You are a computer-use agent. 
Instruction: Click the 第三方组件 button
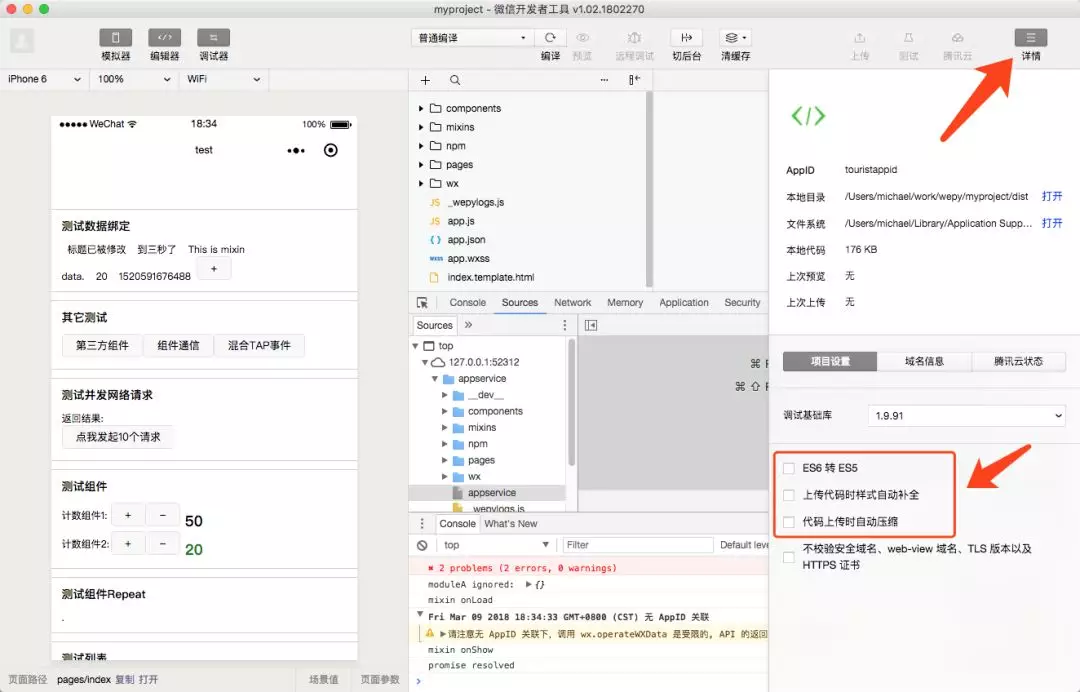(x=102, y=346)
